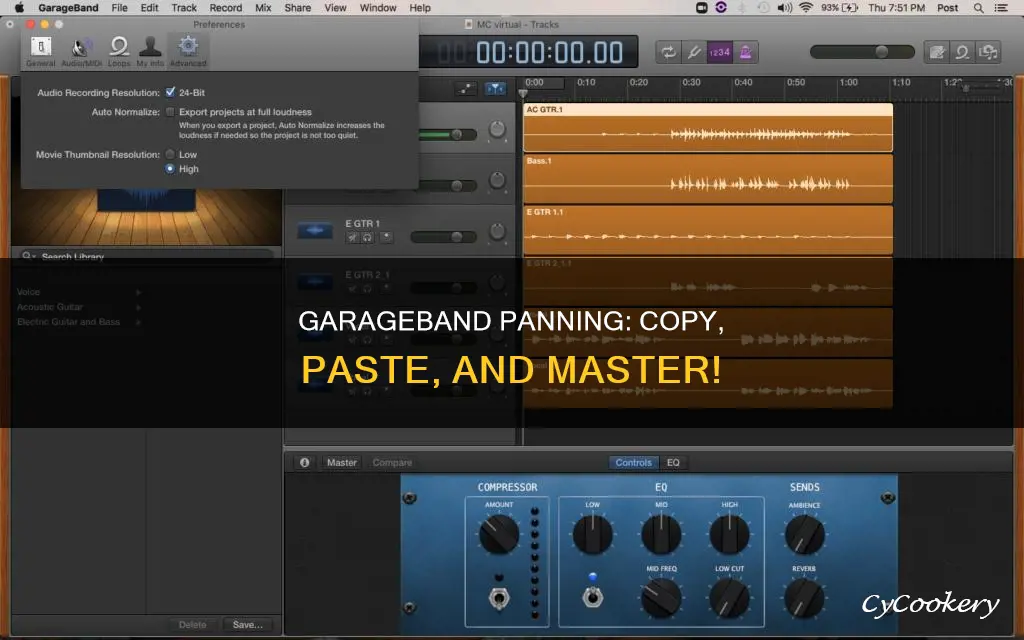Click the LOW CUT knob
The image size is (1024, 640).
(729, 598)
